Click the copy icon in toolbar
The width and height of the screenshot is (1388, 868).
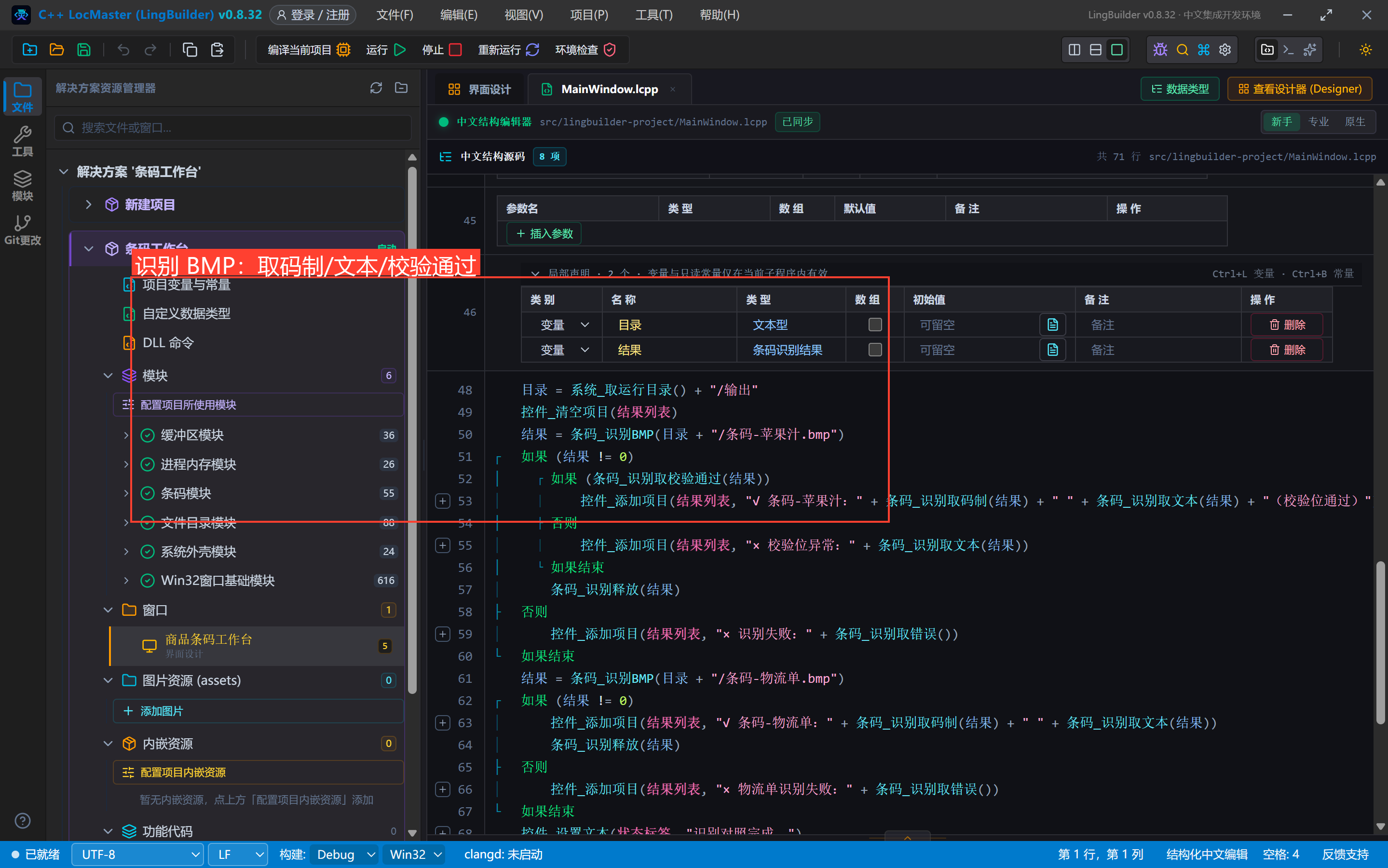(190, 50)
